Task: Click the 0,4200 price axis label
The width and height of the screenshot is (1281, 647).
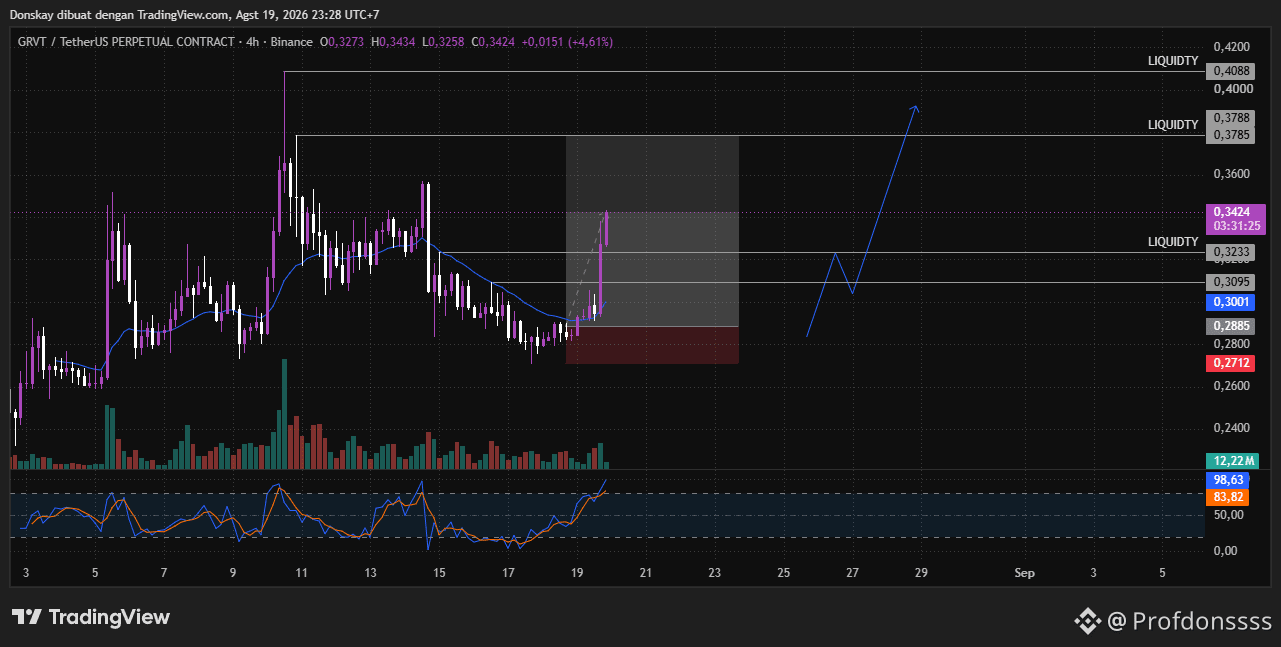Action: click(1231, 47)
